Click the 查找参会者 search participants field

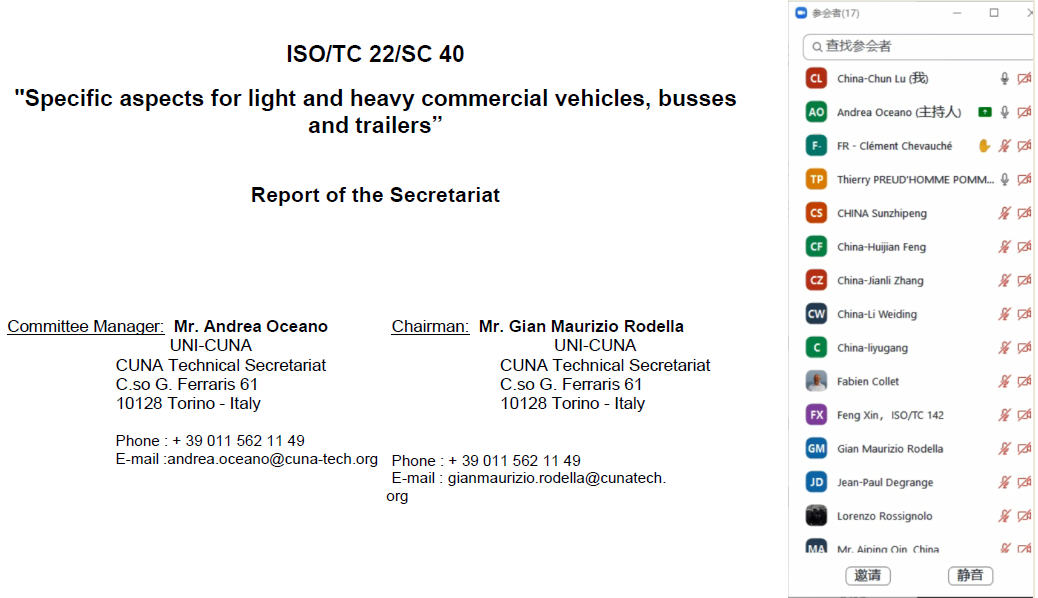click(920, 46)
